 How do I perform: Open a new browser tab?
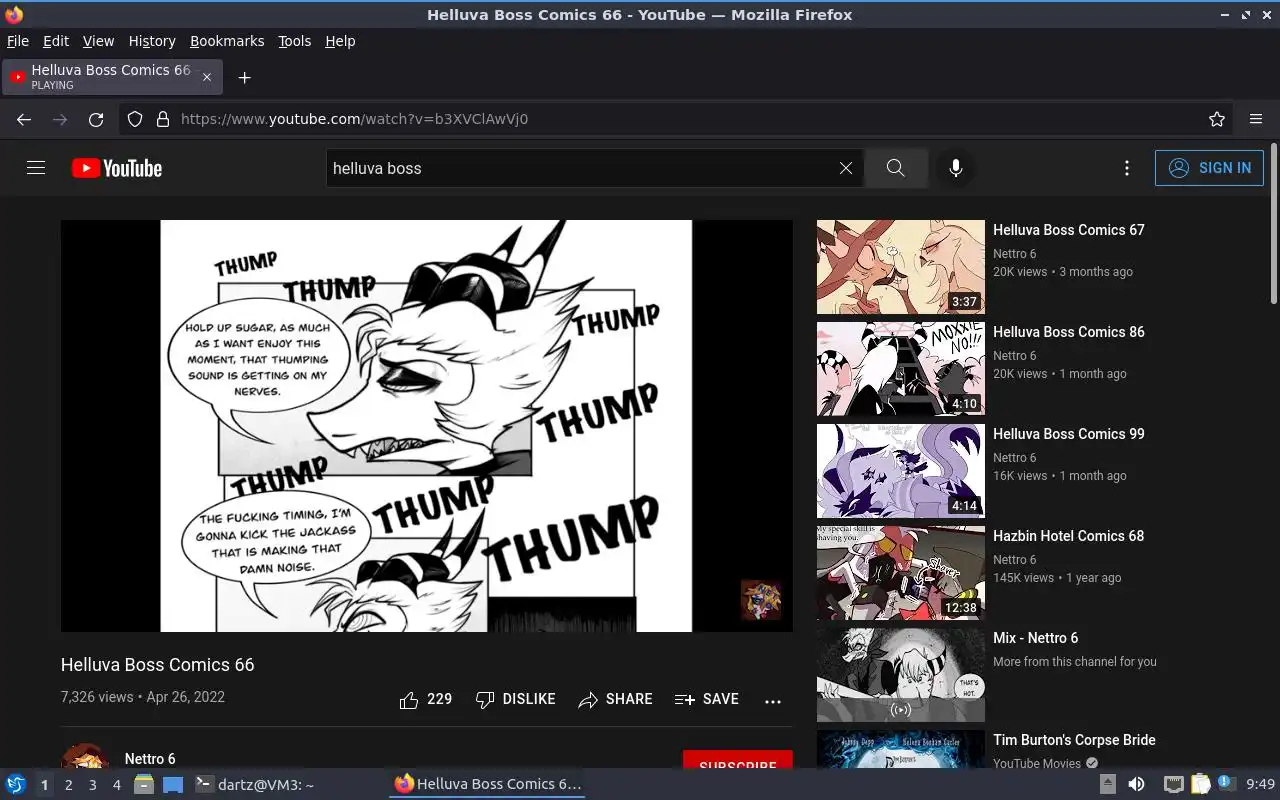(244, 77)
